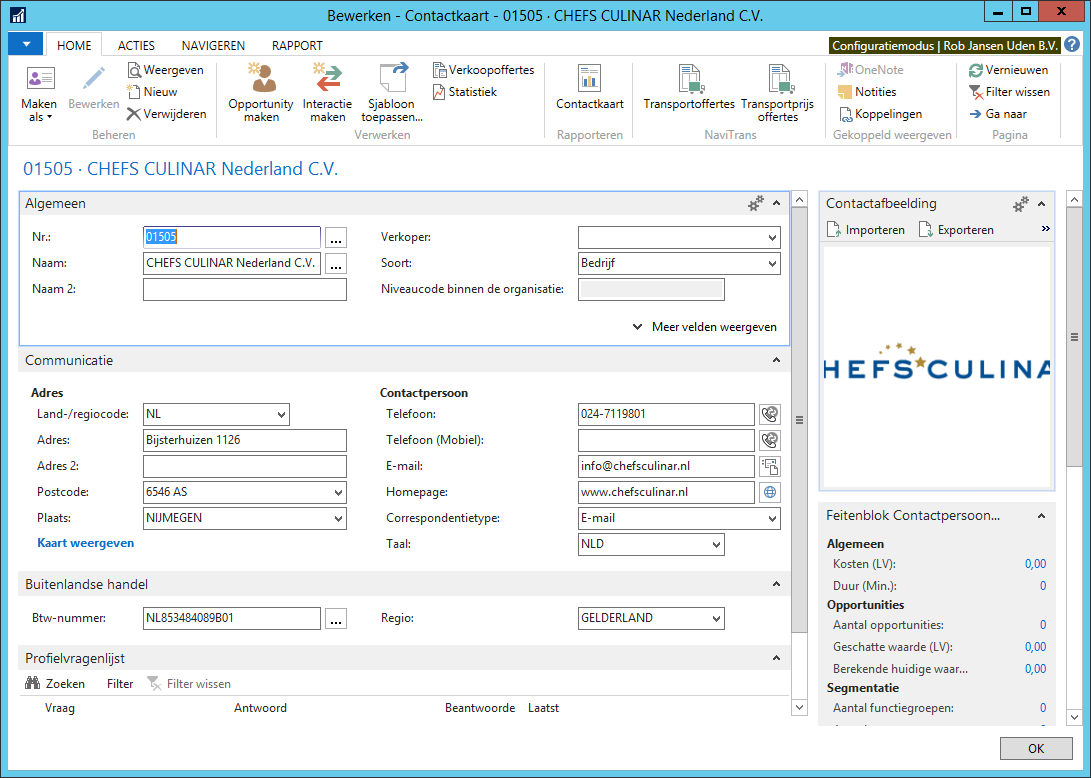Screen dimensions: 1091x778
Task: Click Verwijderen to delete contact
Action: [x=167, y=114]
